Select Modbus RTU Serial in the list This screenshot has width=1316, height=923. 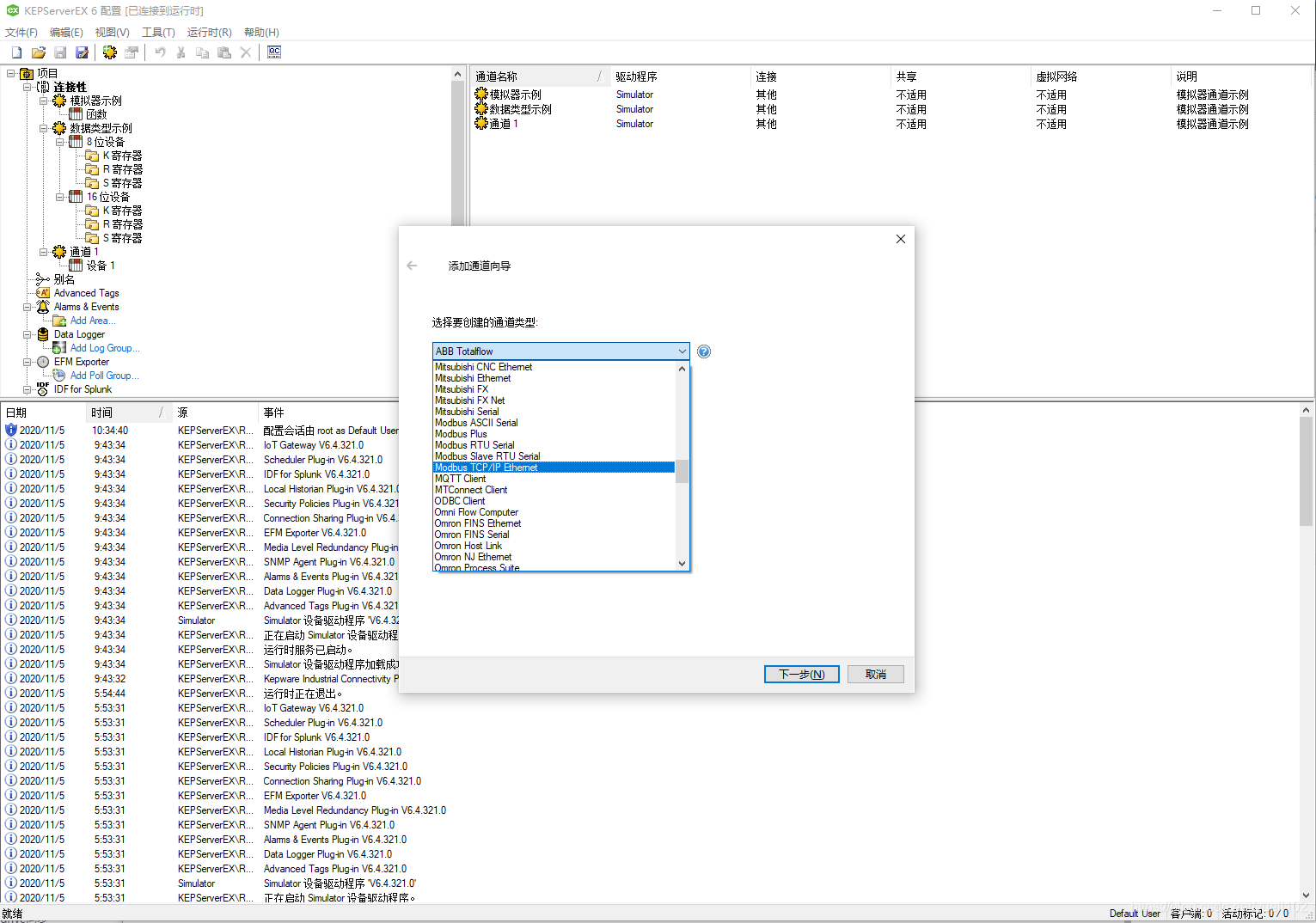pos(554,445)
